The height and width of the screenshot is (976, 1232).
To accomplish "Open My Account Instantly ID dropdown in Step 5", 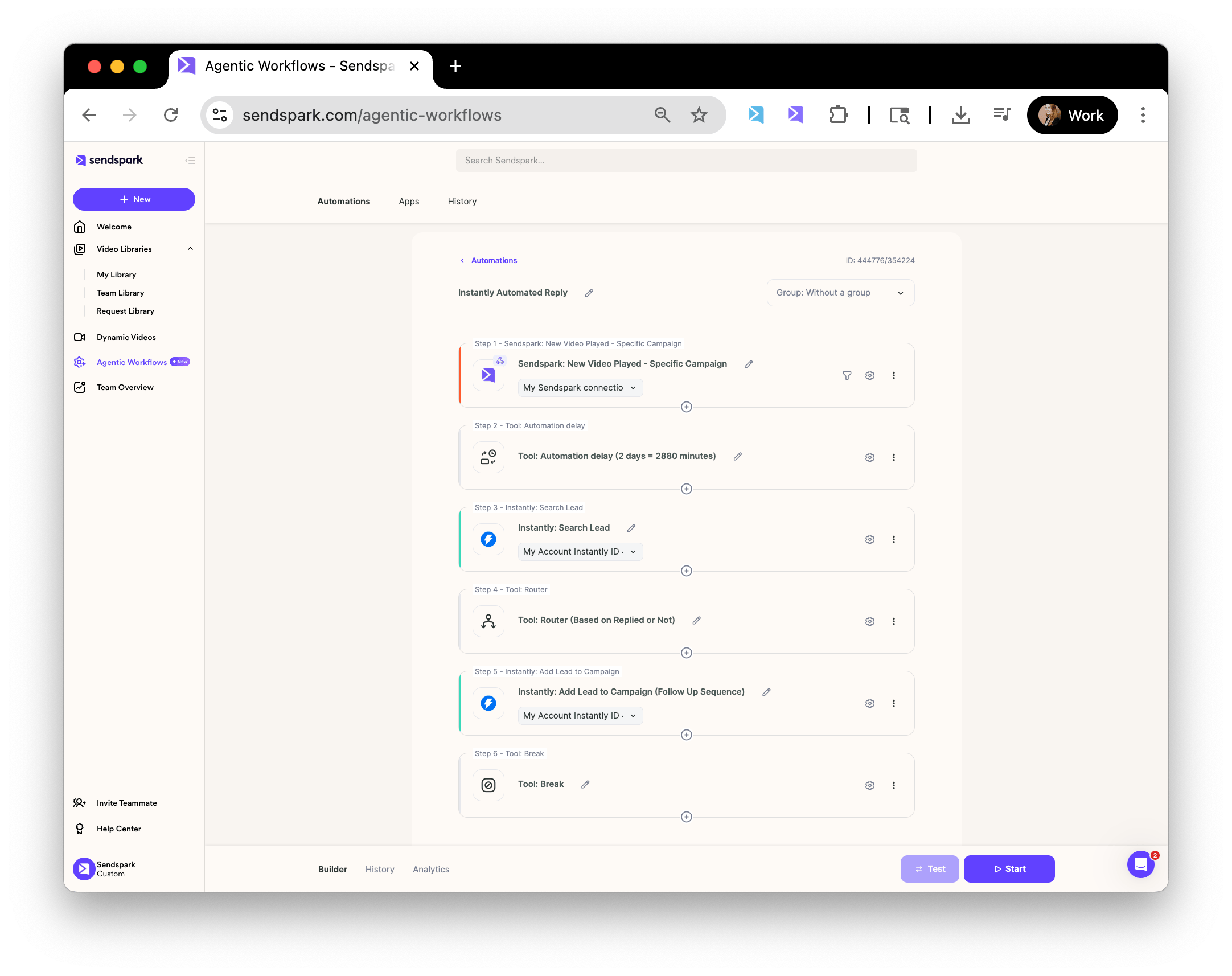I will (580, 715).
